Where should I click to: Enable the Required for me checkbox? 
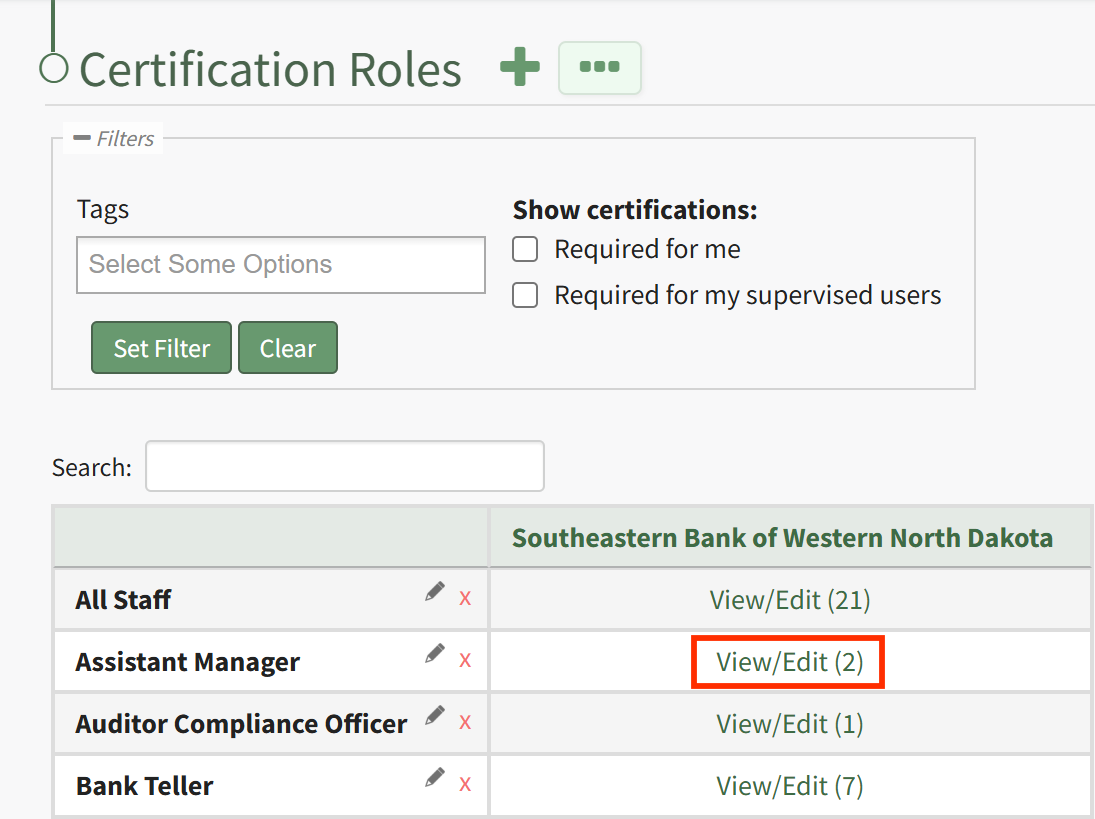tap(525, 249)
